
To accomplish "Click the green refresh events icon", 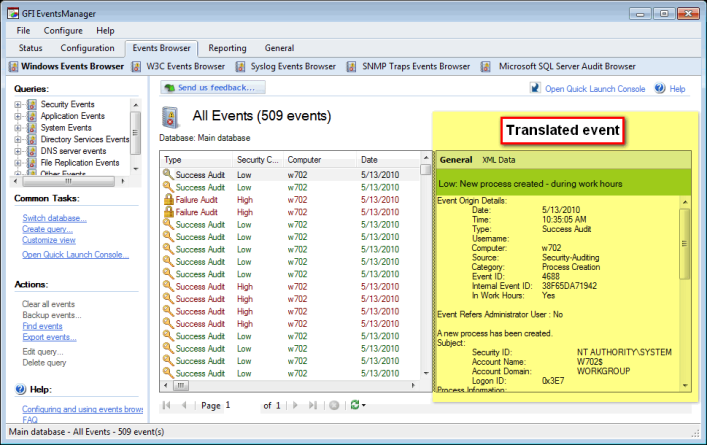I will [355, 405].
